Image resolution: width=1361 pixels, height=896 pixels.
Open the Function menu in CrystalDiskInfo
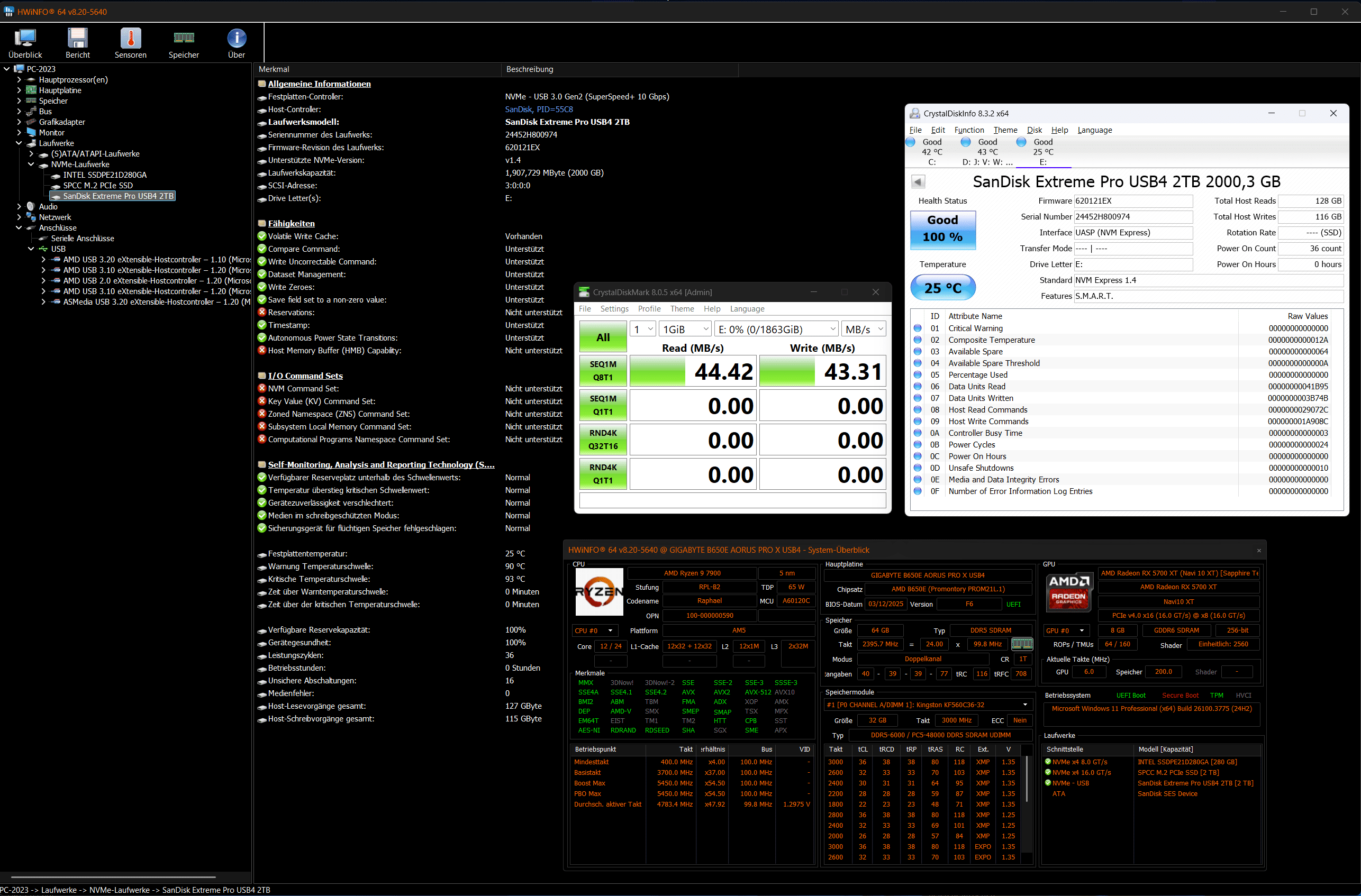pyautogui.click(x=969, y=130)
